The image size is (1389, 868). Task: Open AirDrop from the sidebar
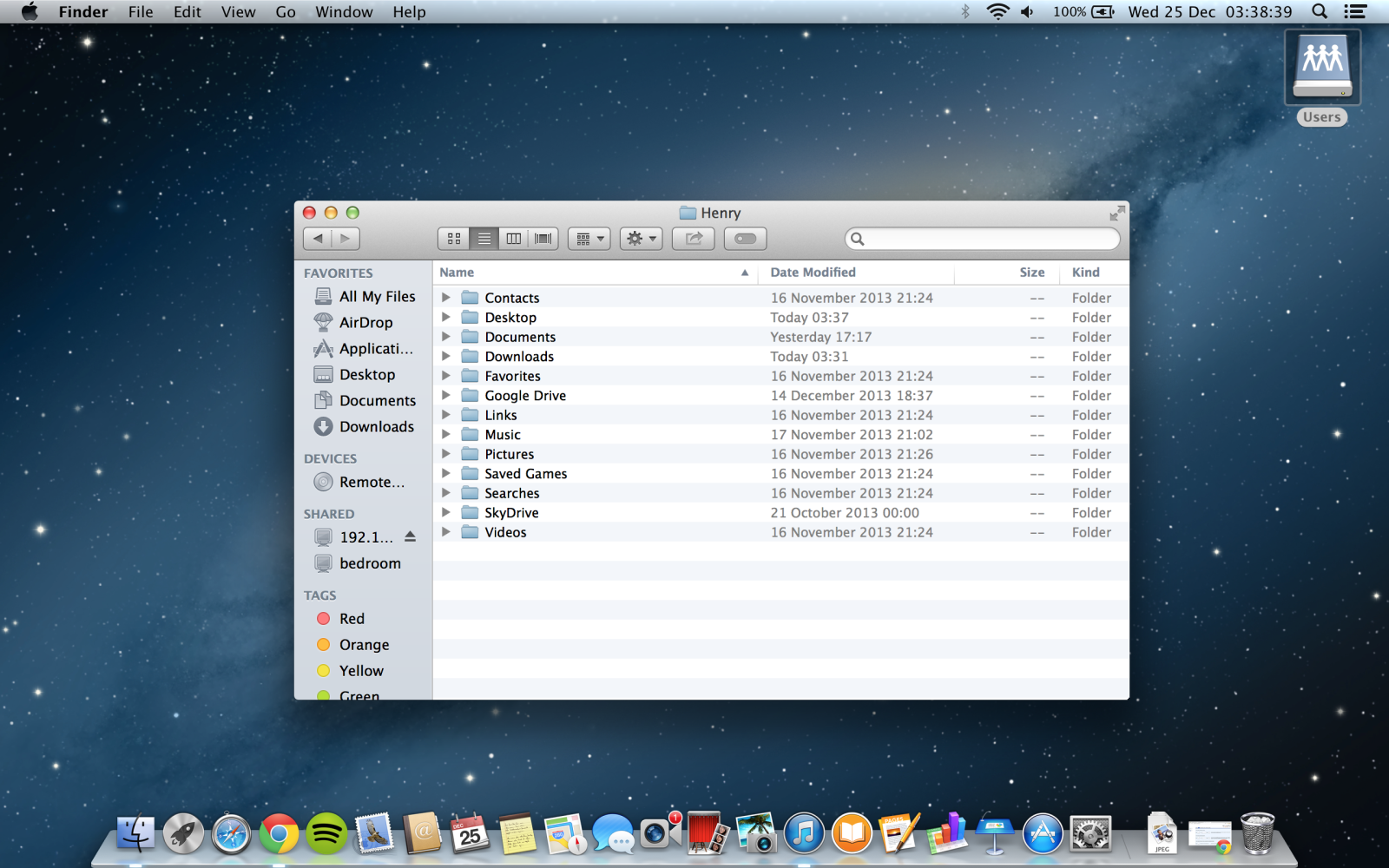click(x=353, y=323)
